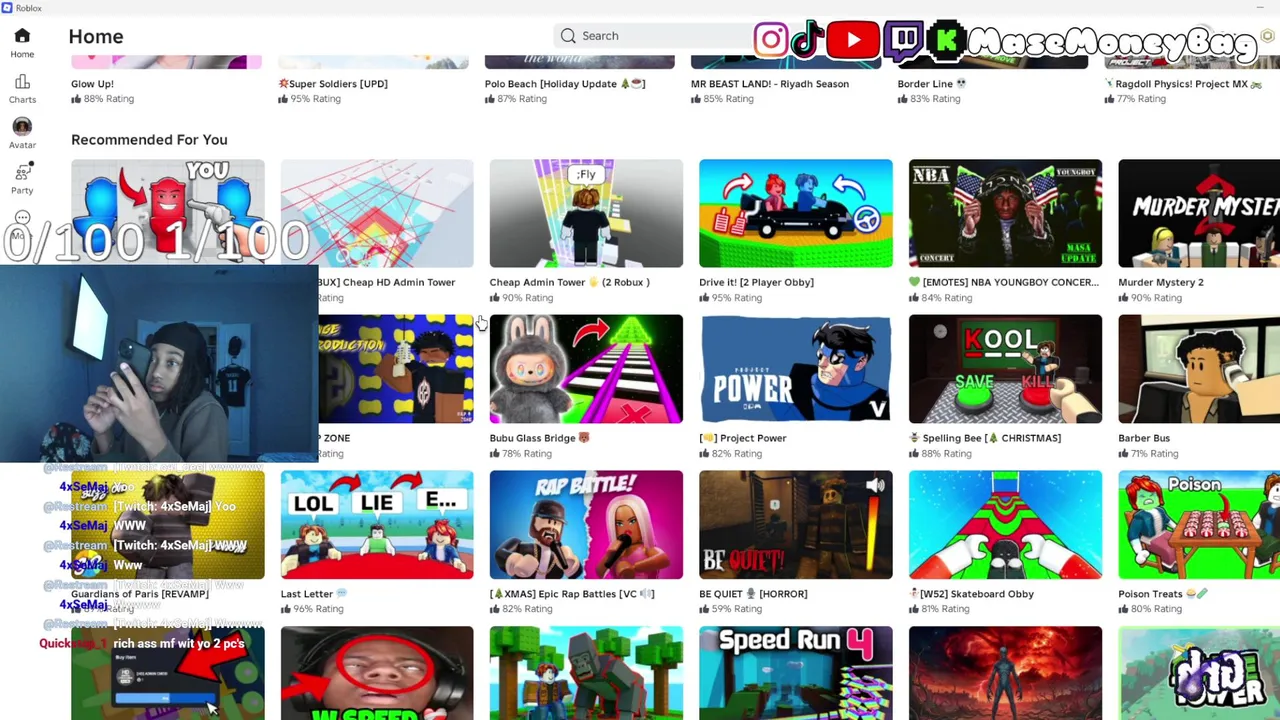Open Cheap Admin Tower (2 Robux) thumbnail
1280x720 pixels.
586,213
